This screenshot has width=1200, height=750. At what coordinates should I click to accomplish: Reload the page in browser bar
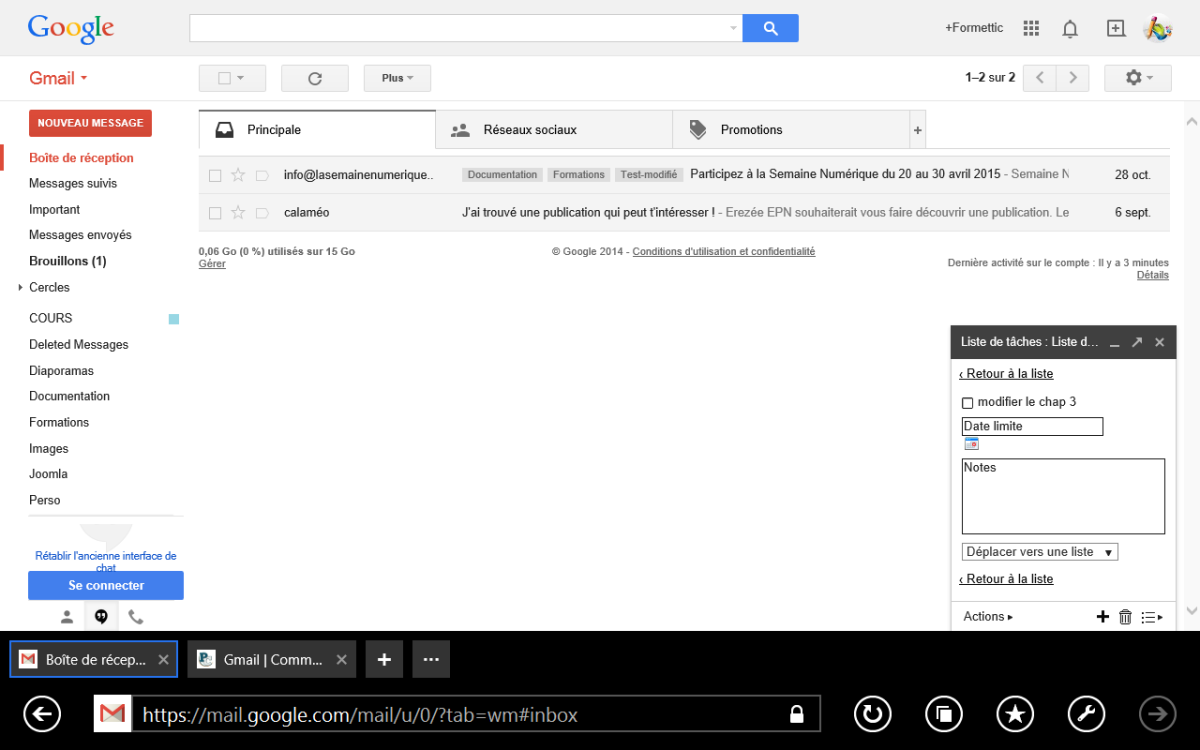(x=872, y=714)
